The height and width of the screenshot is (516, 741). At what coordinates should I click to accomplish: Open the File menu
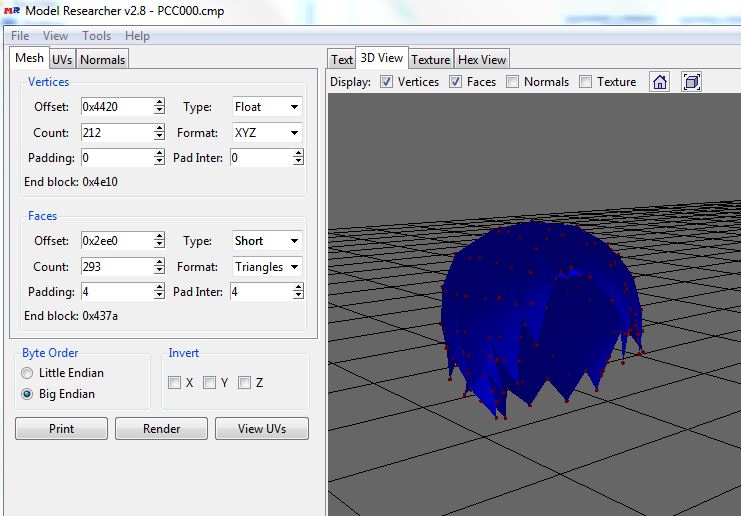[20, 36]
